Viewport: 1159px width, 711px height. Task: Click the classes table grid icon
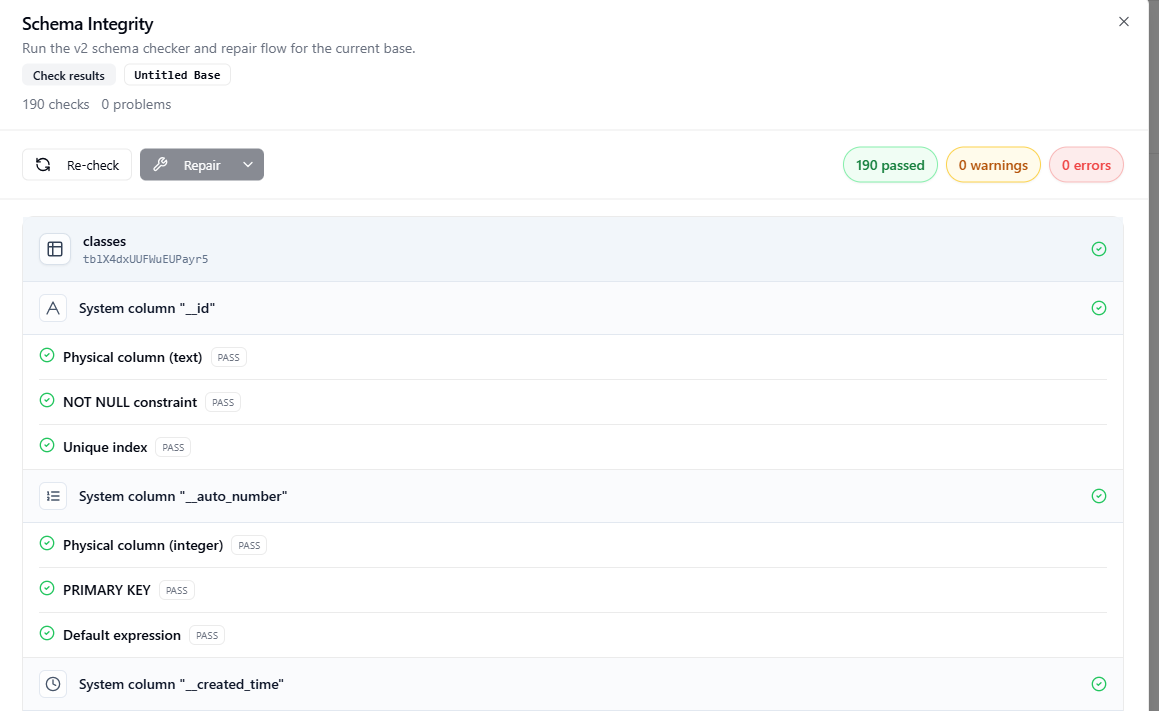(54, 249)
